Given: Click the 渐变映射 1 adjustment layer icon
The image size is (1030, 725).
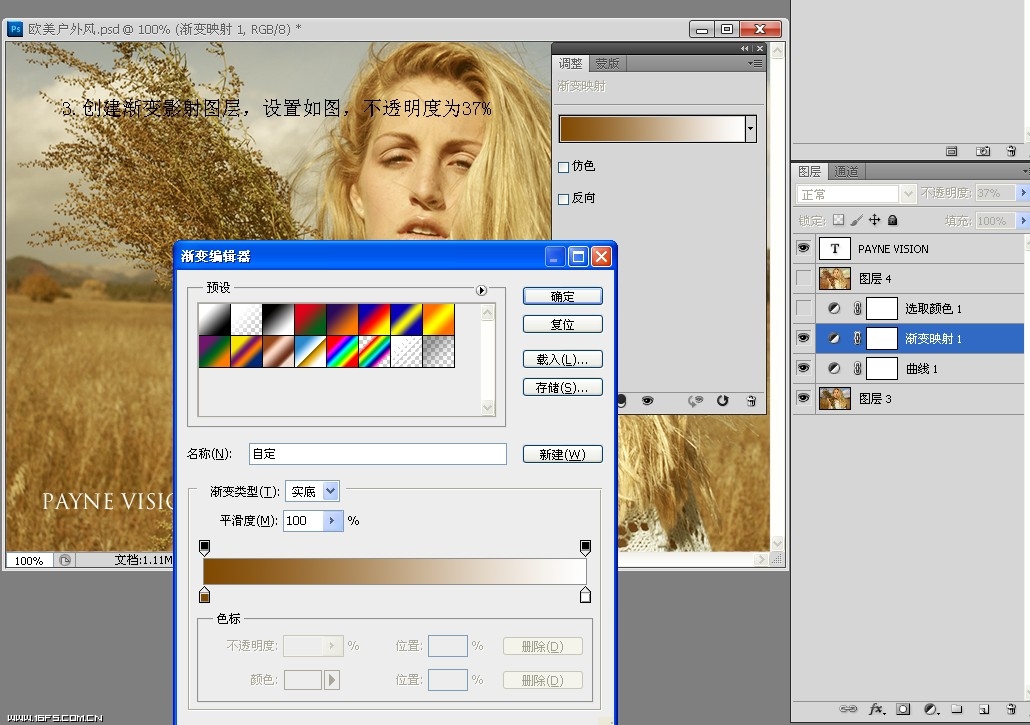Looking at the screenshot, I should pyautogui.click(x=834, y=339).
